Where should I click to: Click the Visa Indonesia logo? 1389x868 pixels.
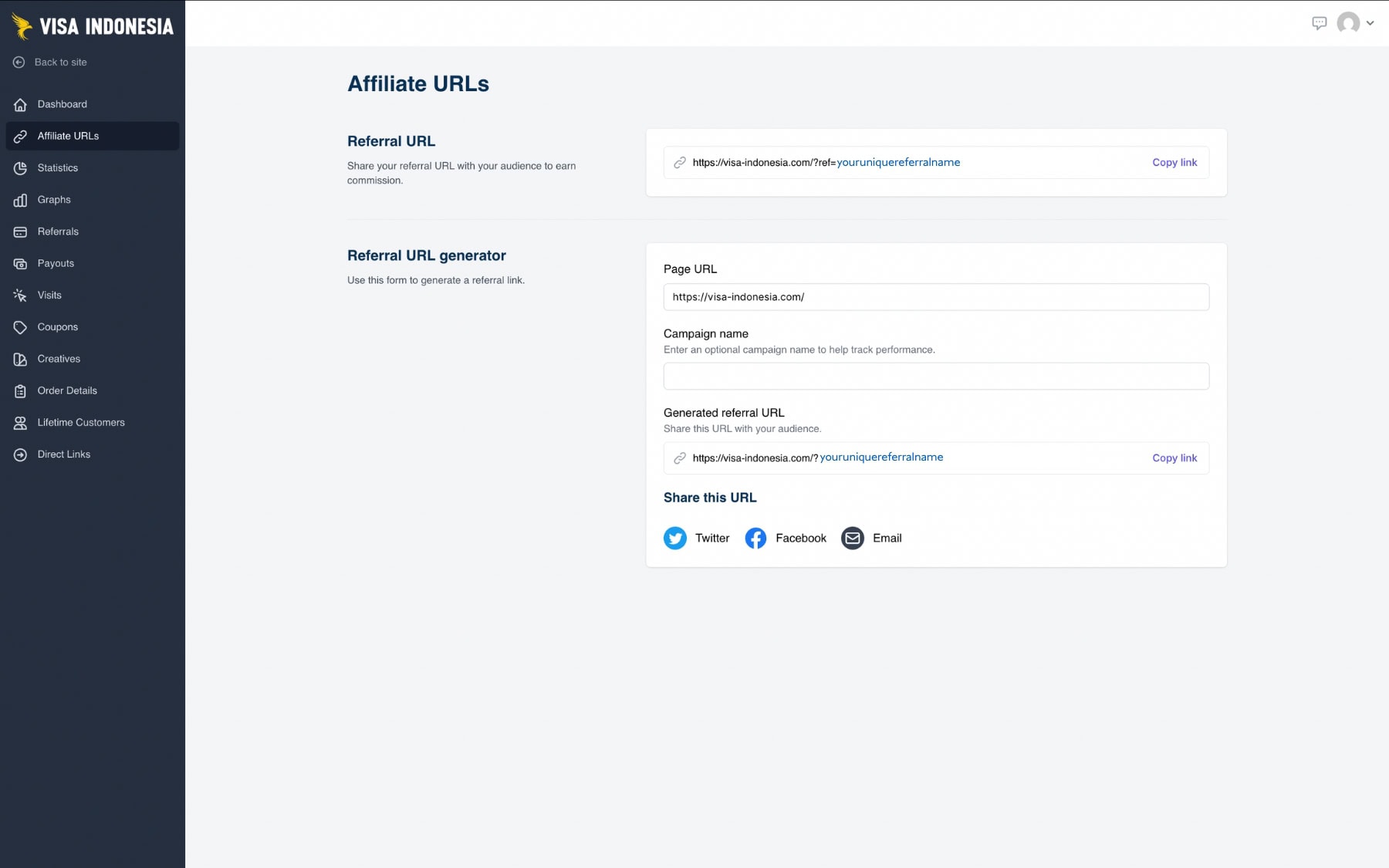click(x=93, y=25)
